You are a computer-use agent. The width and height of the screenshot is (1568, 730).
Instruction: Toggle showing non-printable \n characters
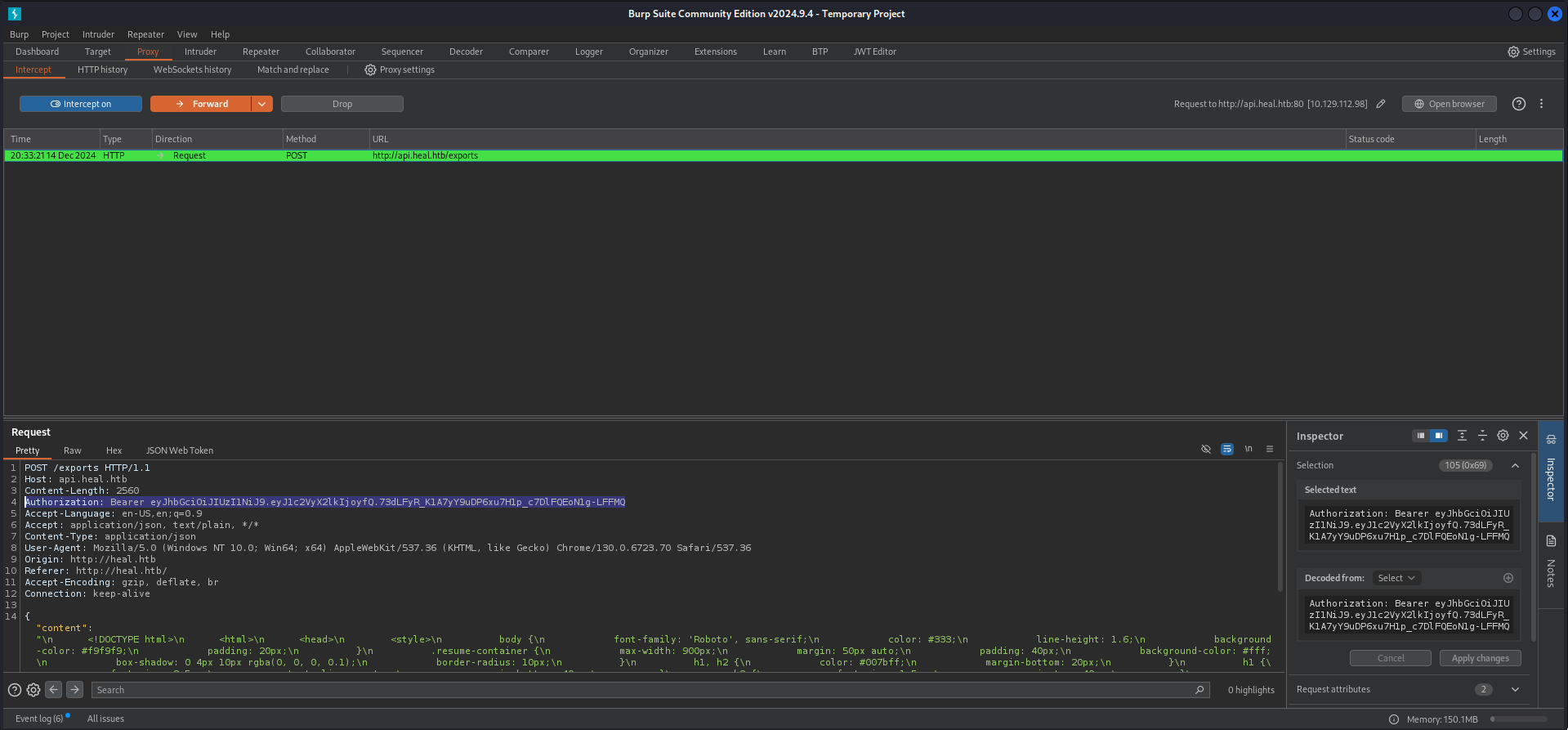(1249, 449)
